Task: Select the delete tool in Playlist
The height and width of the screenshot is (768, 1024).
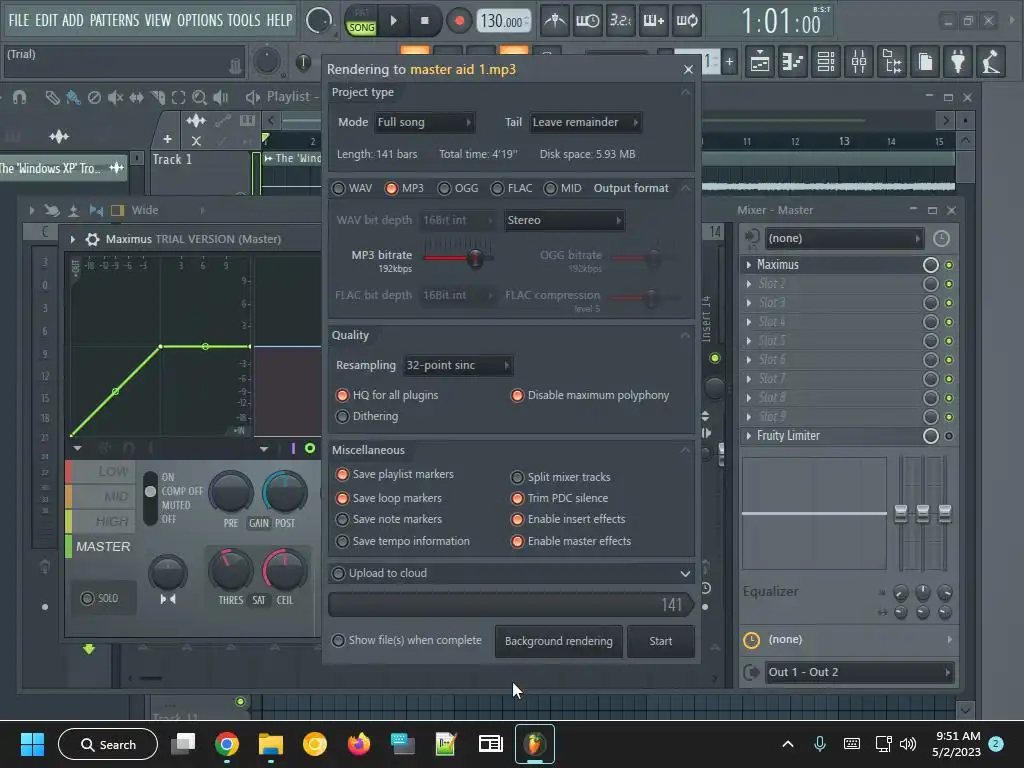Action: click(94, 97)
